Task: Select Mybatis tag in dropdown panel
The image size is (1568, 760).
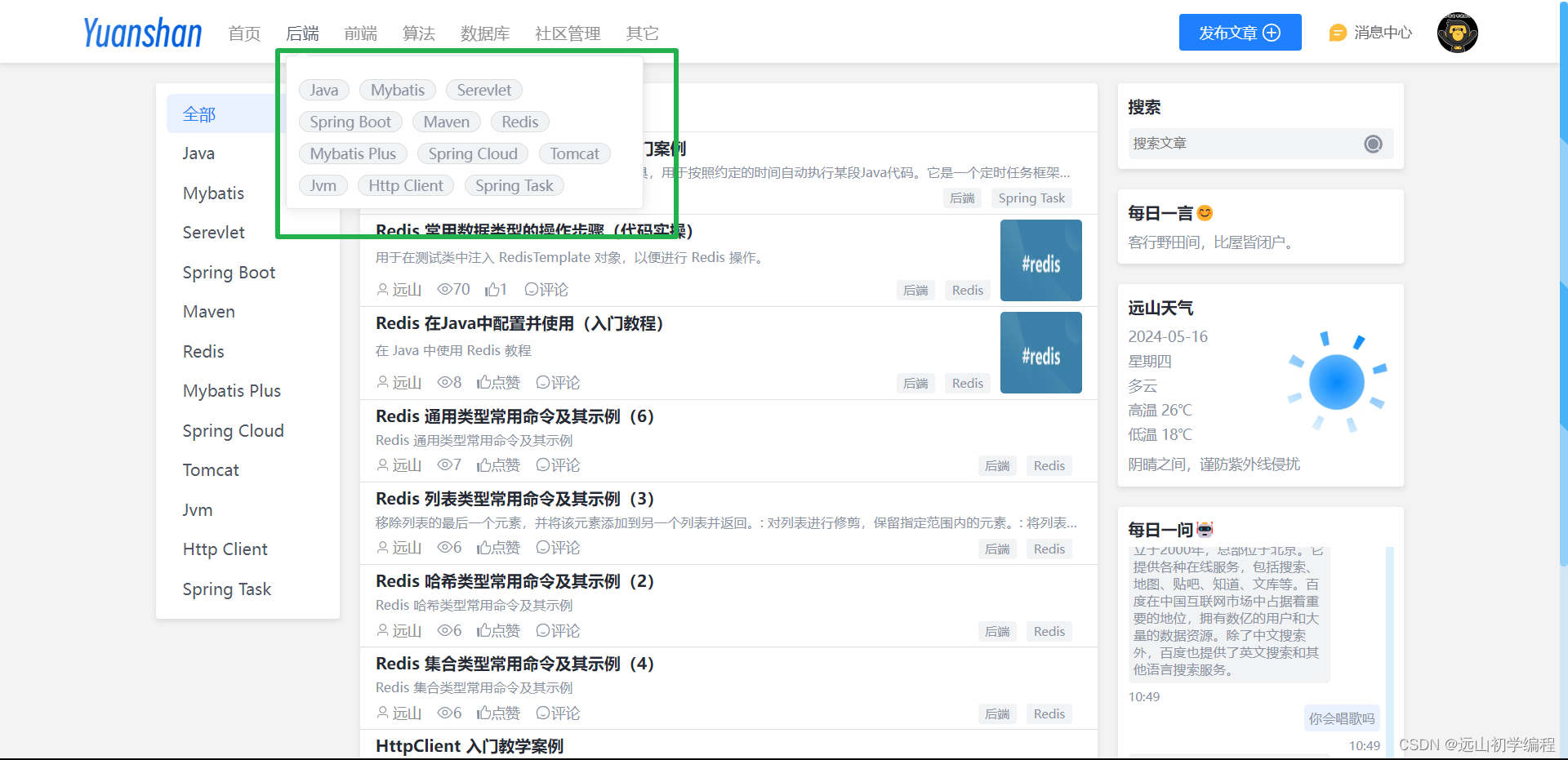Action: [398, 90]
